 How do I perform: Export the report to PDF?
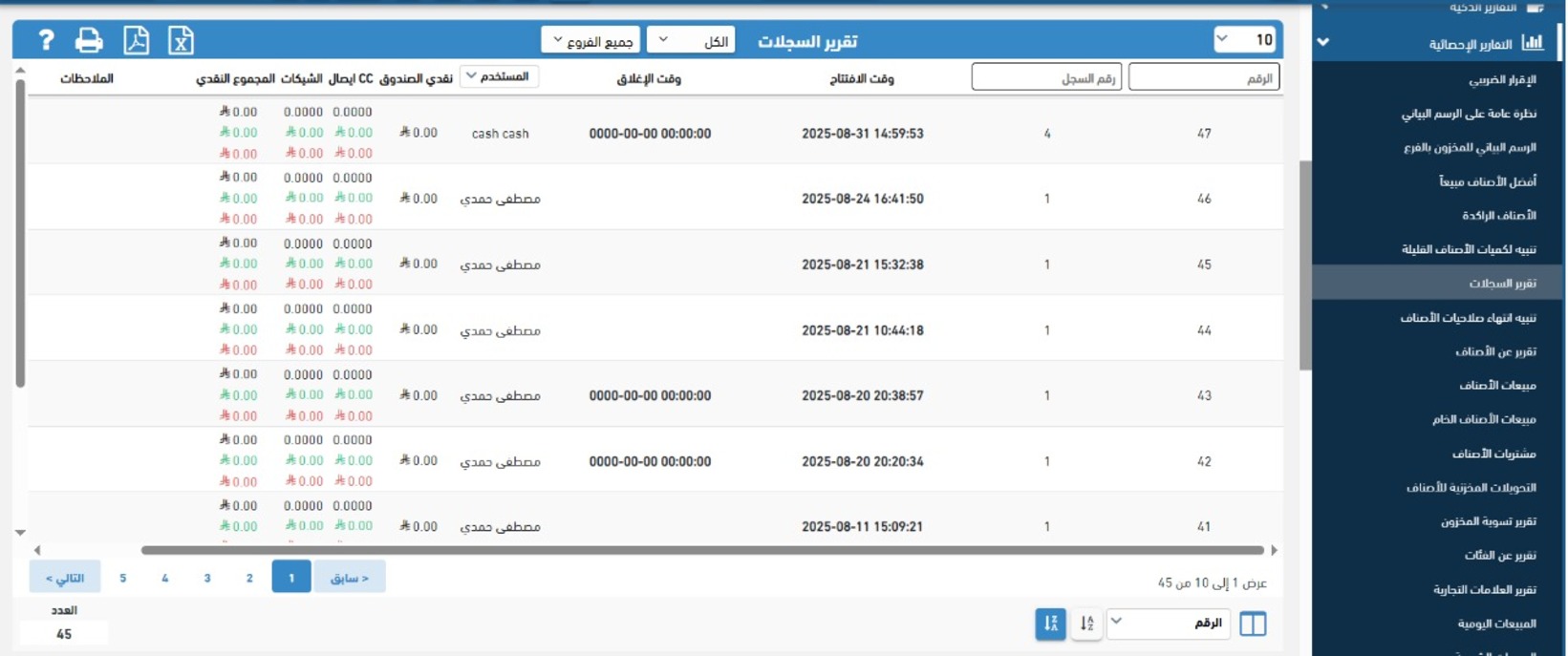[x=136, y=40]
